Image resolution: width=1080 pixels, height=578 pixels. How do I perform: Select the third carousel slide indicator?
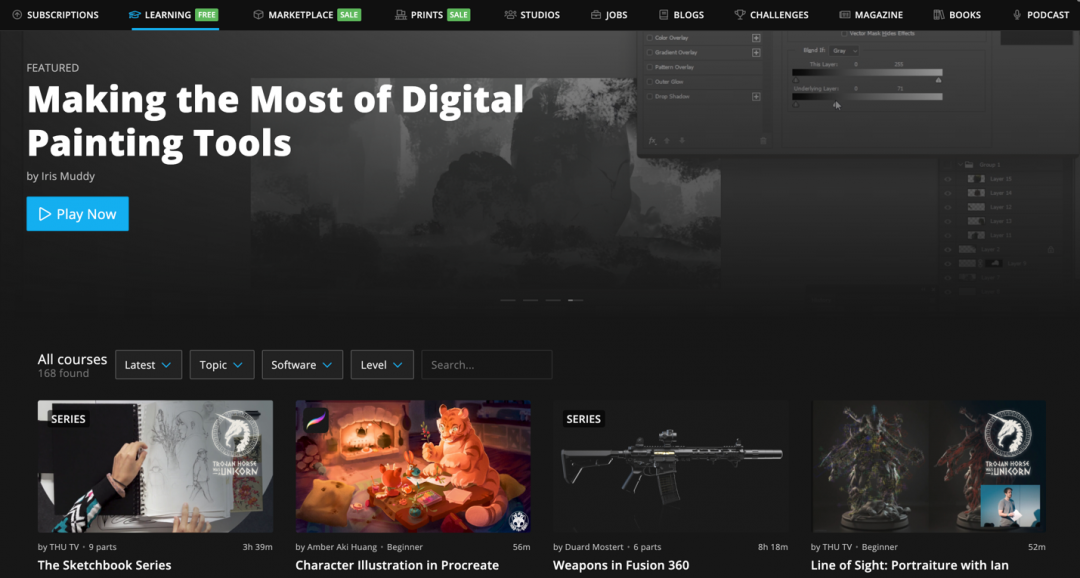pos(553,300)
